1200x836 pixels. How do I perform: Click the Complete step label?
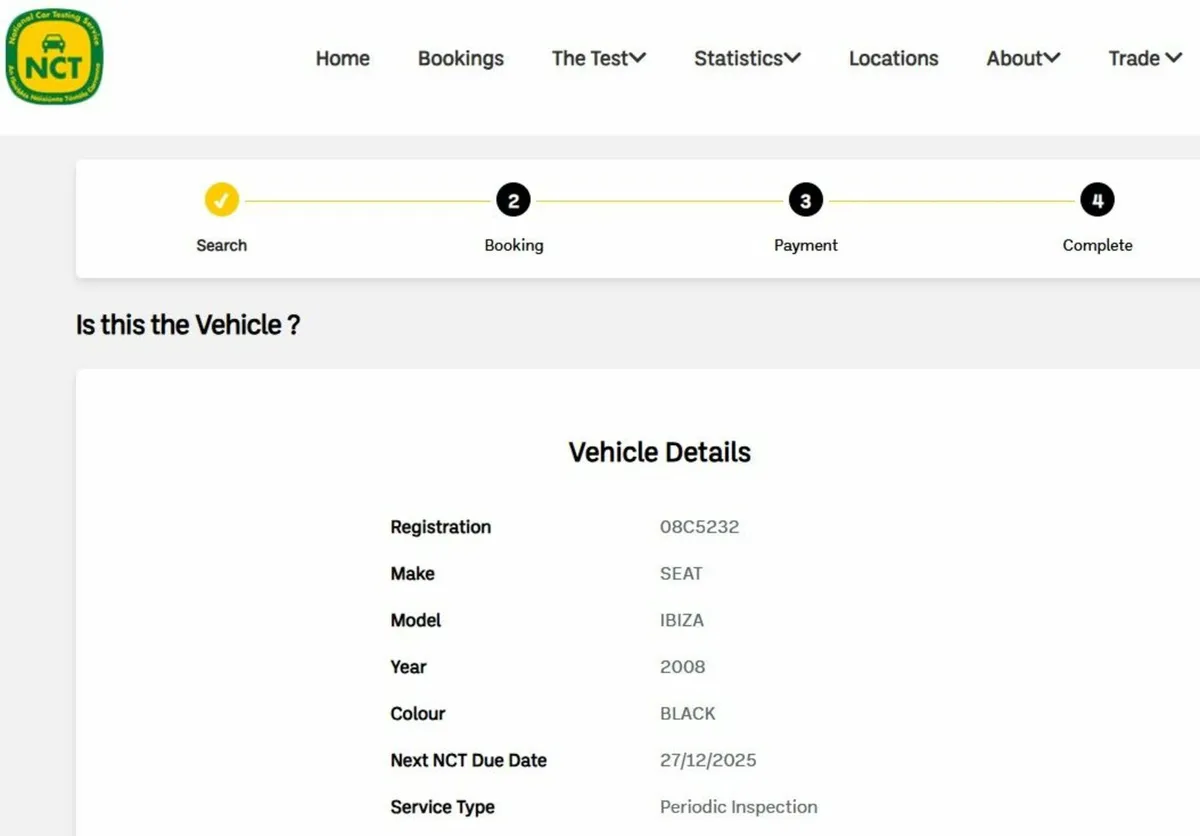(1097, 245)
